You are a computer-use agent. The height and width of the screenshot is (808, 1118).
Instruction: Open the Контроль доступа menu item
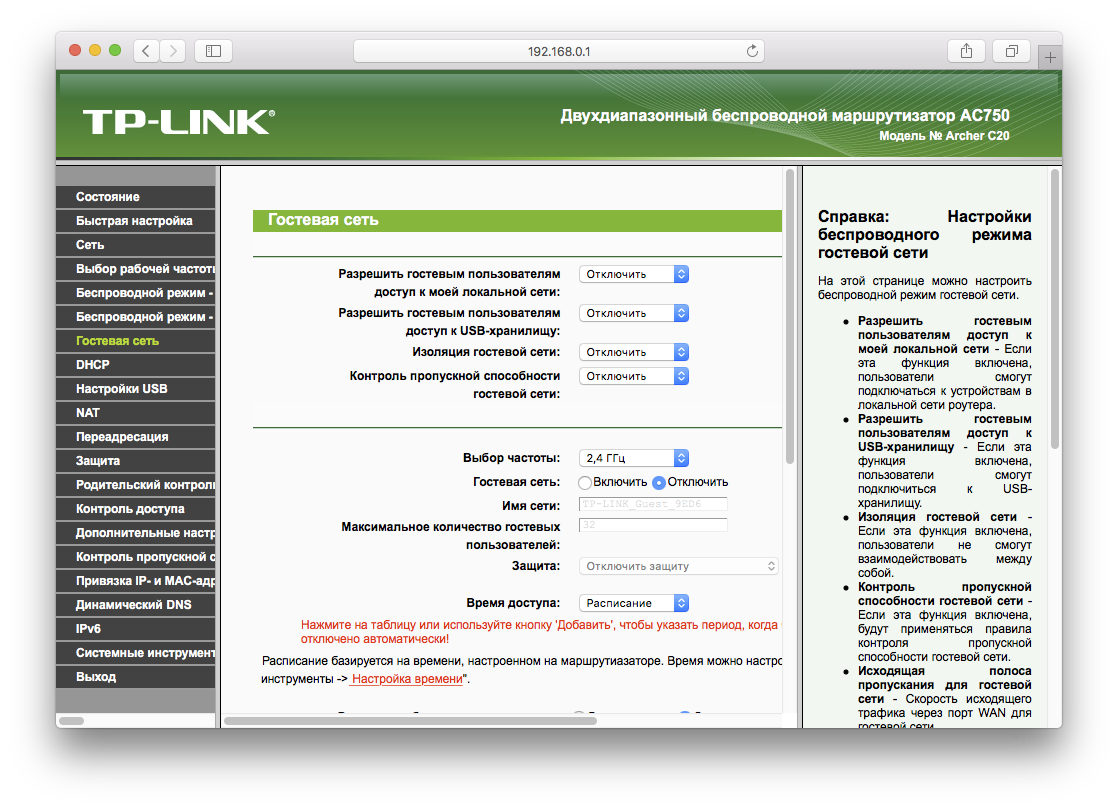pos(135,508)
